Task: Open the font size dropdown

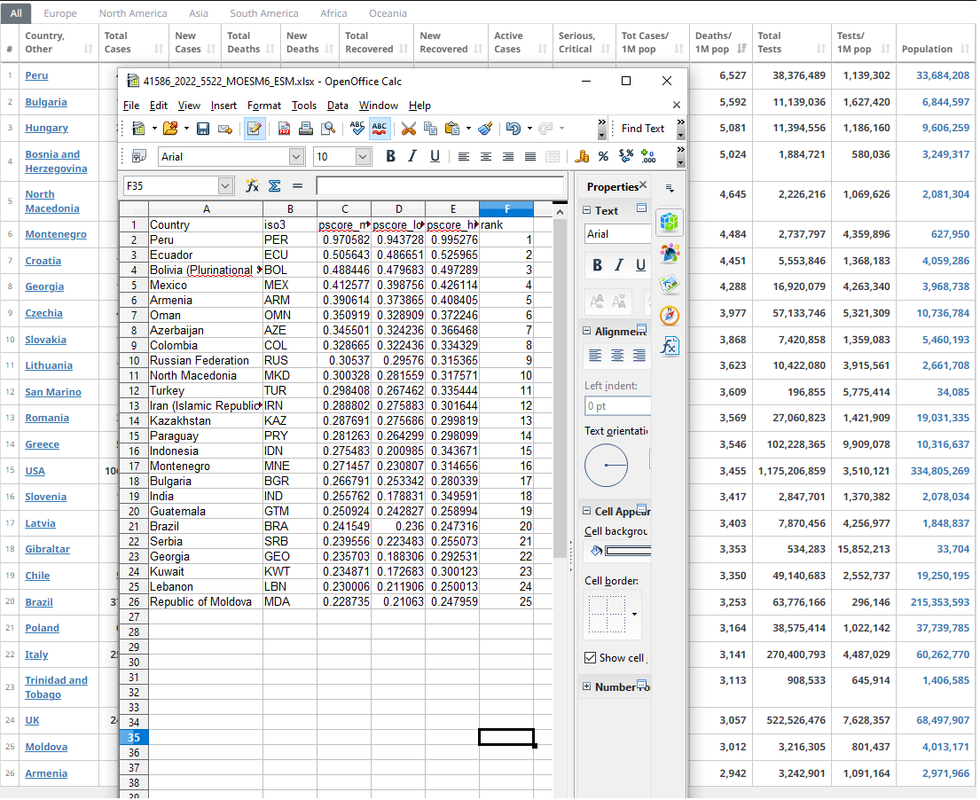Action: click(x=363, y=156)
